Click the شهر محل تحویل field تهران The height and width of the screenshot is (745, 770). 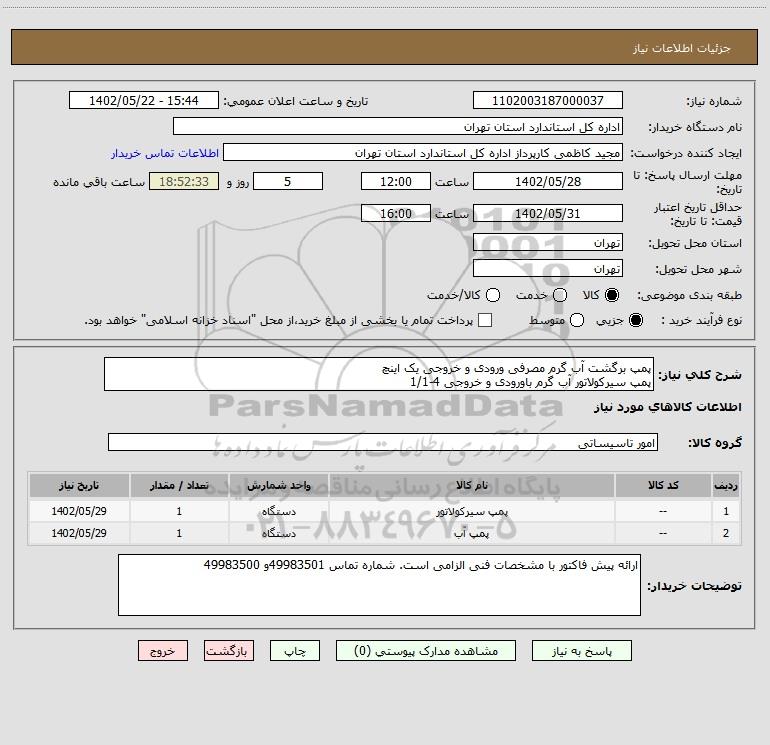point(548,268)
